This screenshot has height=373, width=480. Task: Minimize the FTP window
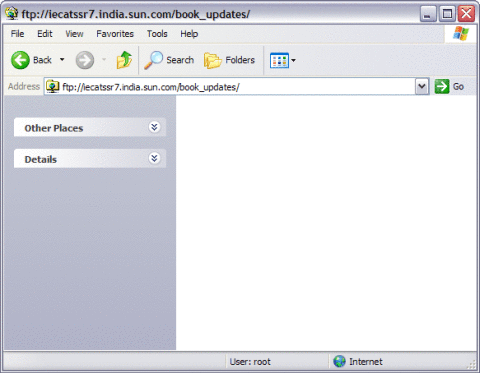(428, 14)
